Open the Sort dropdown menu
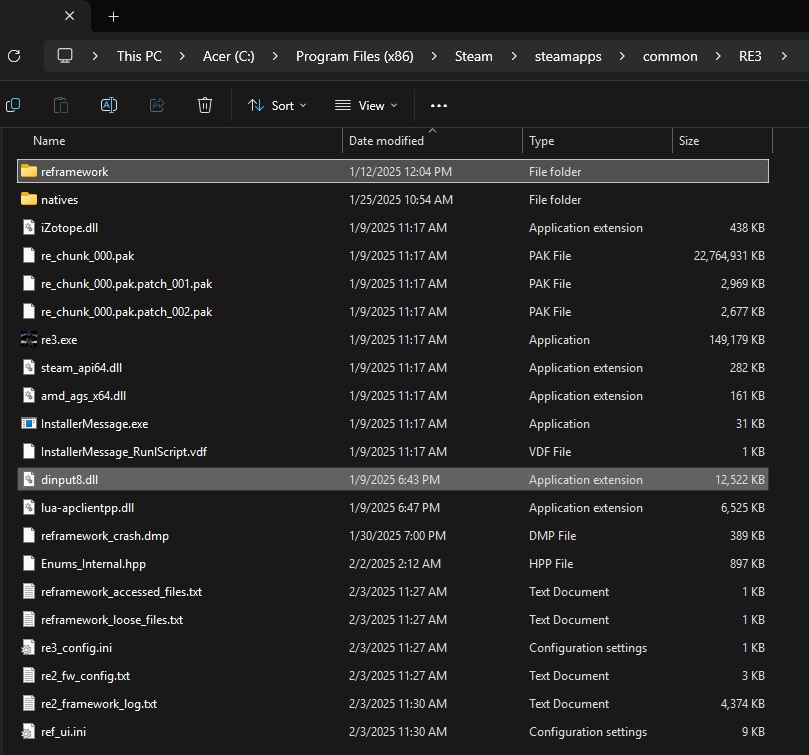This screenshot has height=755, width=809. [277, 105]
